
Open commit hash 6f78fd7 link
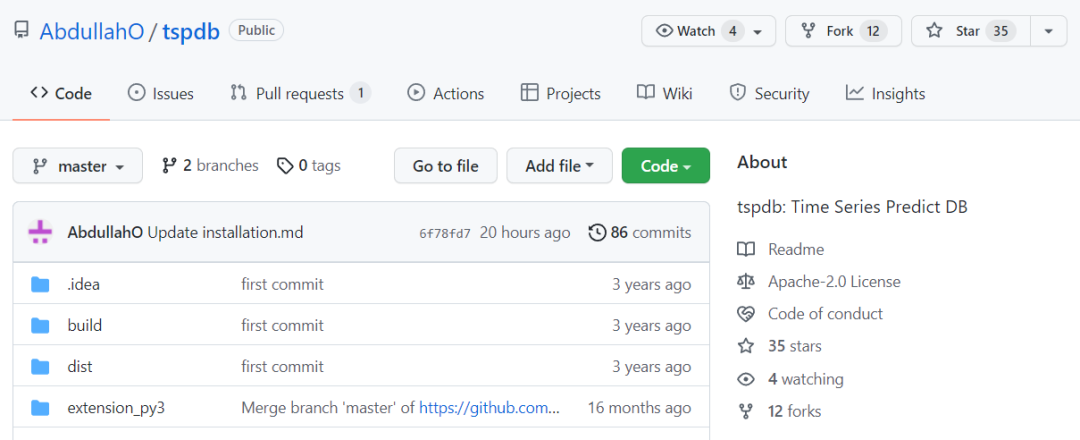[x=445, y=233]
